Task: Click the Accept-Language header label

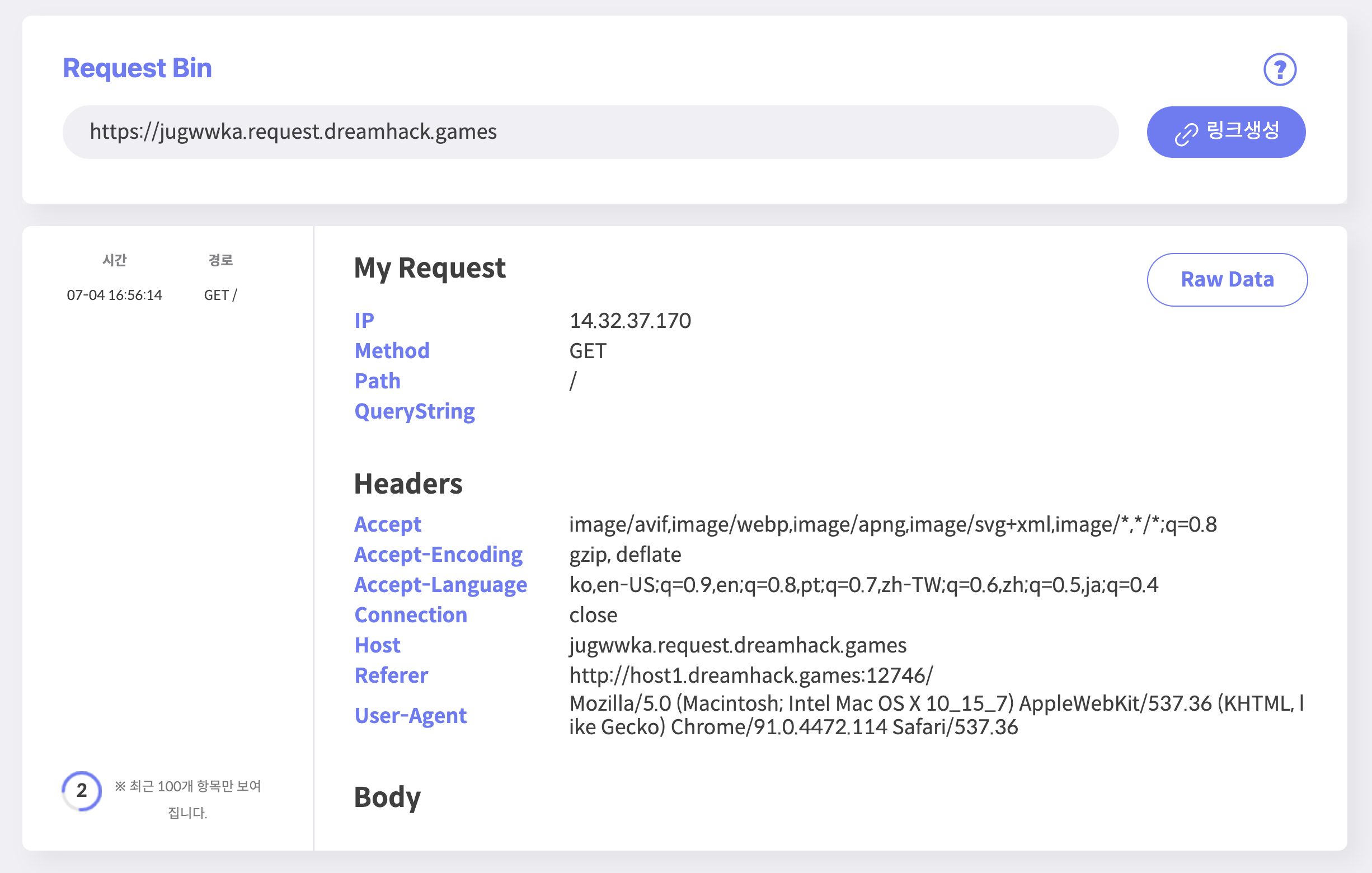Action: [x=440, y=584]
